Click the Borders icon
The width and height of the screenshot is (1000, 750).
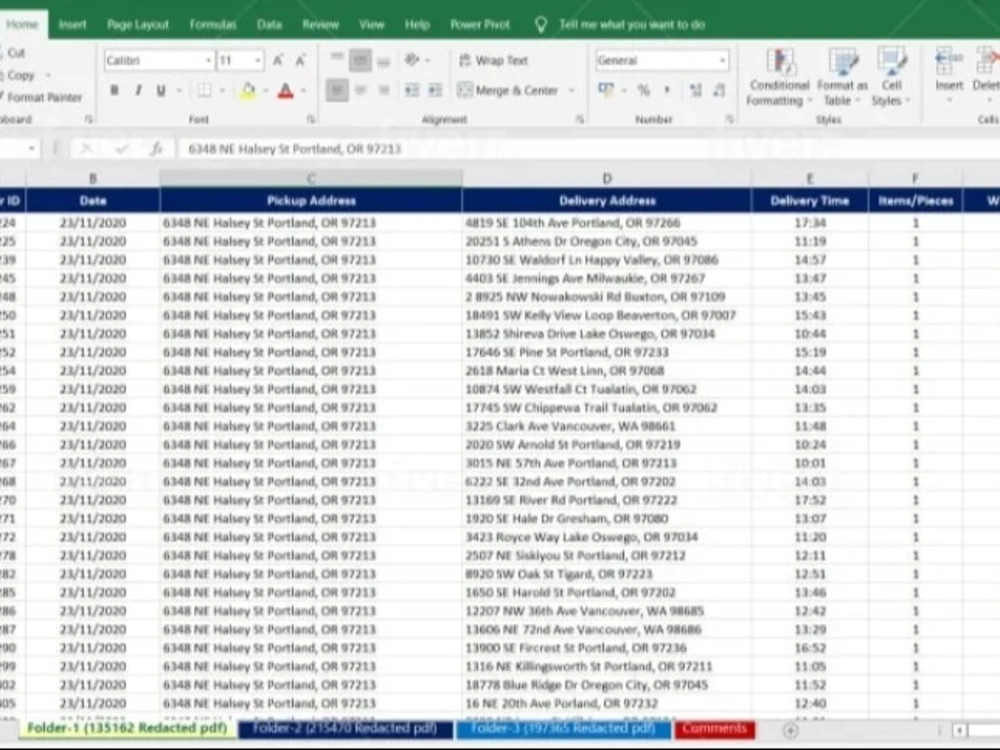coord(204,91)
